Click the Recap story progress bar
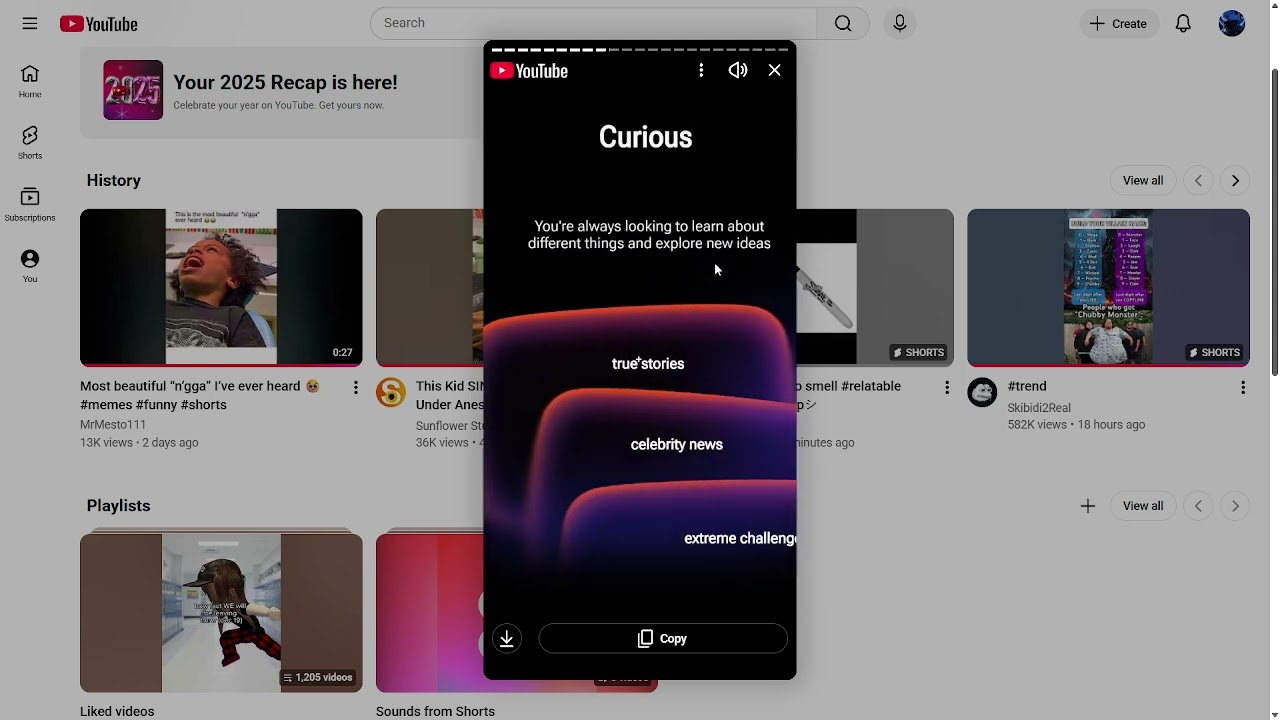The width and height of the screenshot is (1280, 720). tap(640, 49)
